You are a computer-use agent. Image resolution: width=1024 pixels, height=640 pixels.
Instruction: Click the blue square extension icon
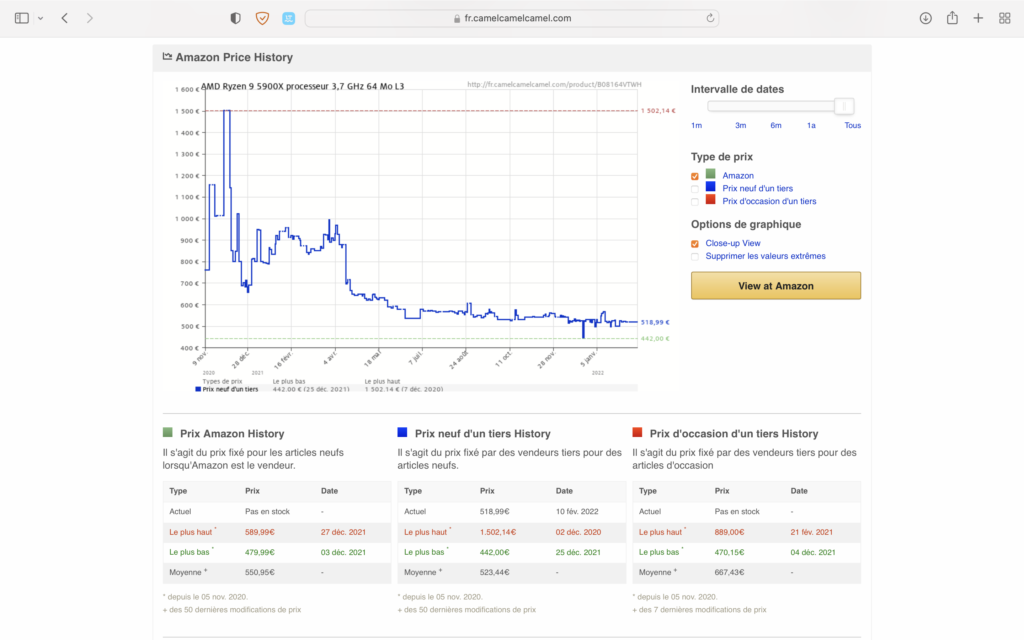(x=289, y=18)
